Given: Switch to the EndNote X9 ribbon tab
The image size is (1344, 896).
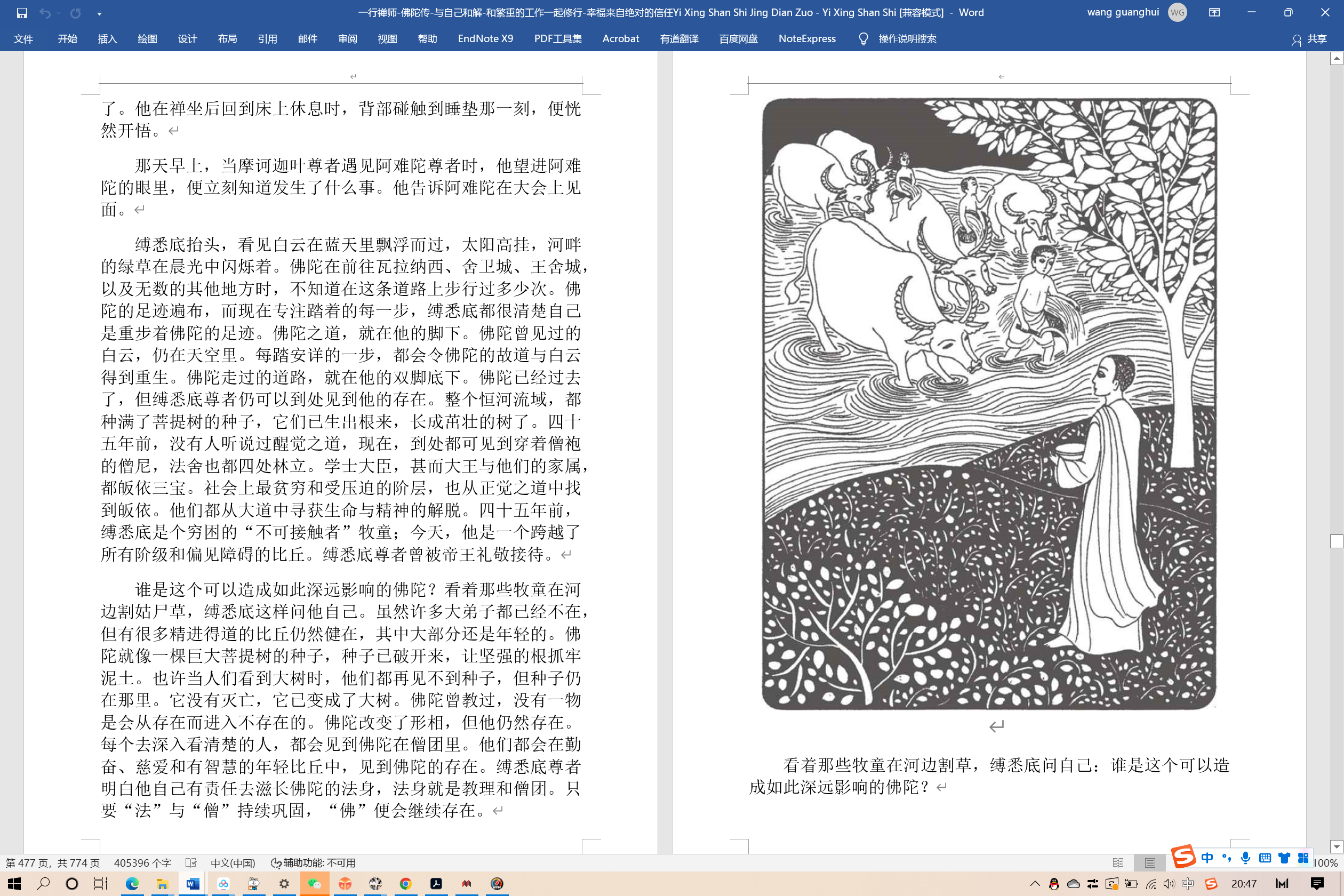Looking at the screenshot, I should pos(485,38).
